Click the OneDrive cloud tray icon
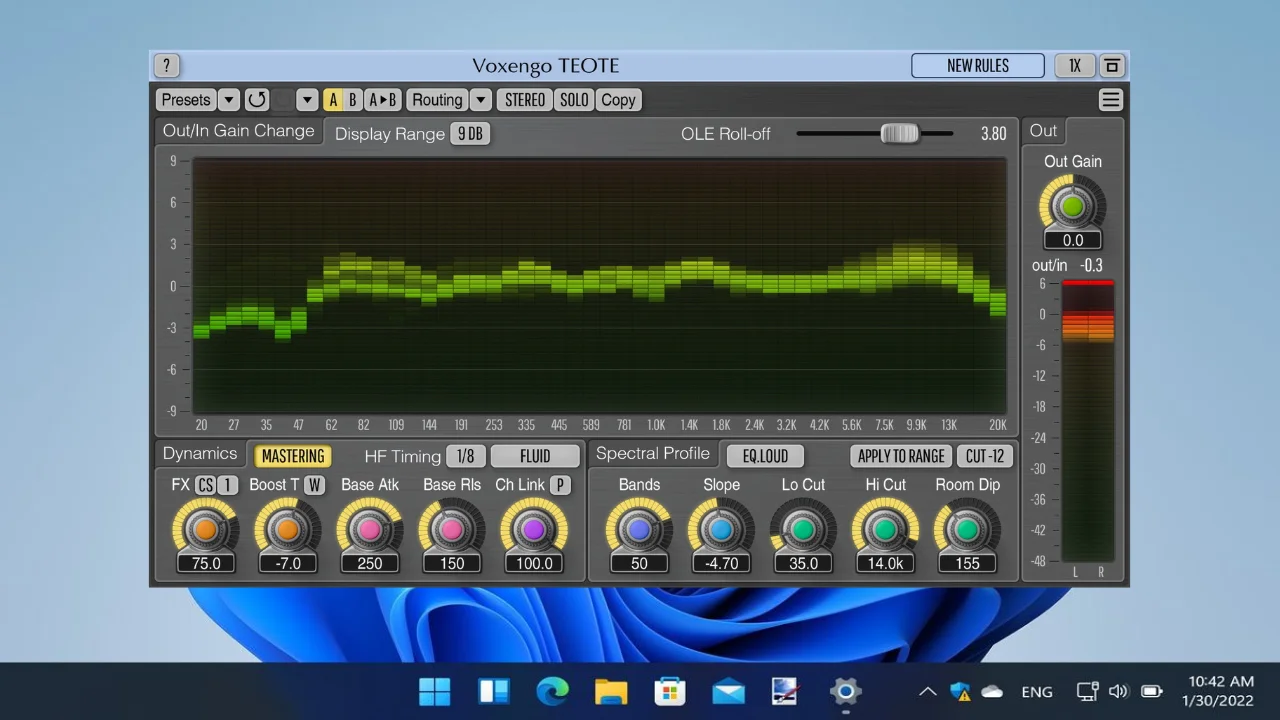1280x720 pixels. click(992, 691)
